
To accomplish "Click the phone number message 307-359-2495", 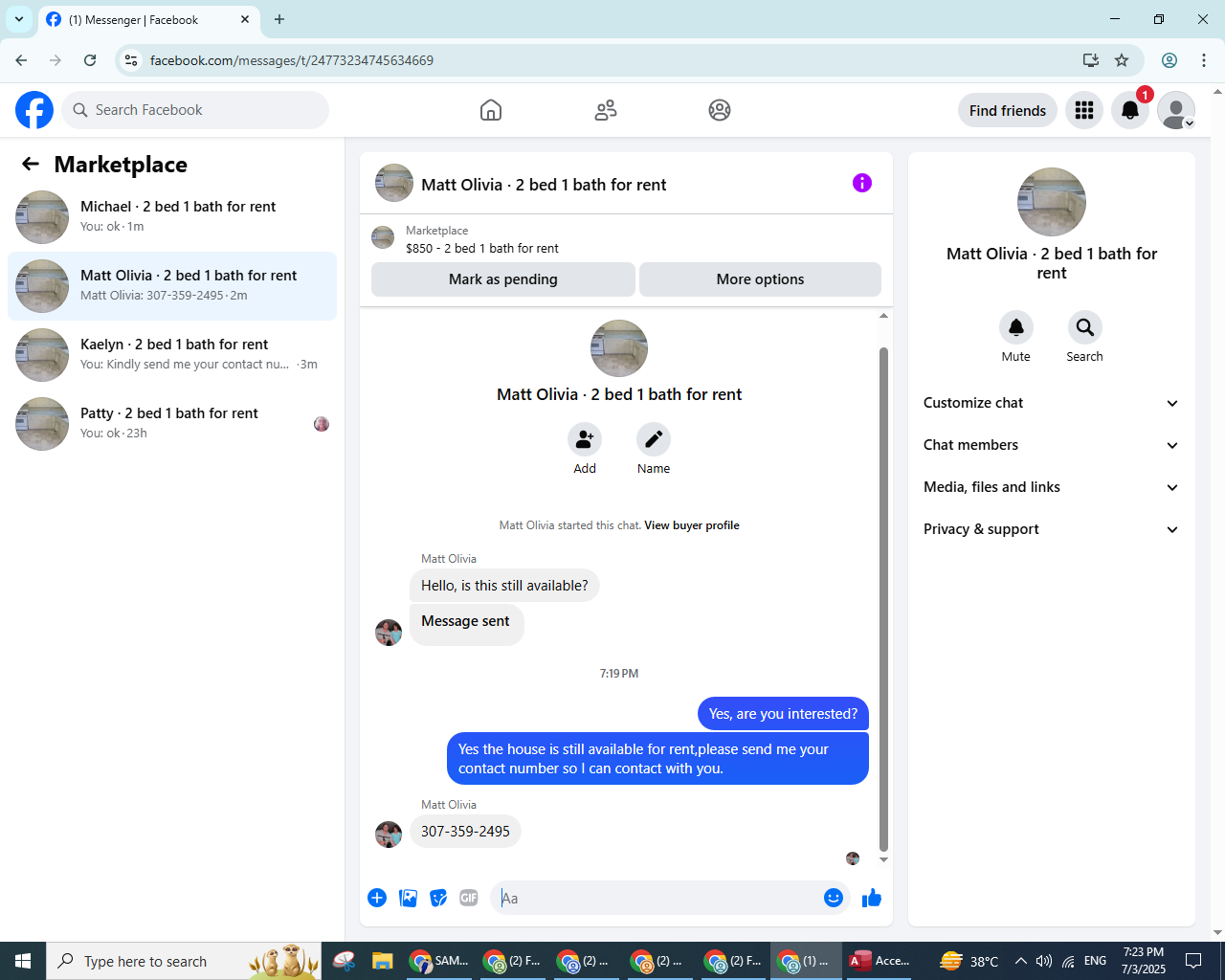I will (465, 832).
